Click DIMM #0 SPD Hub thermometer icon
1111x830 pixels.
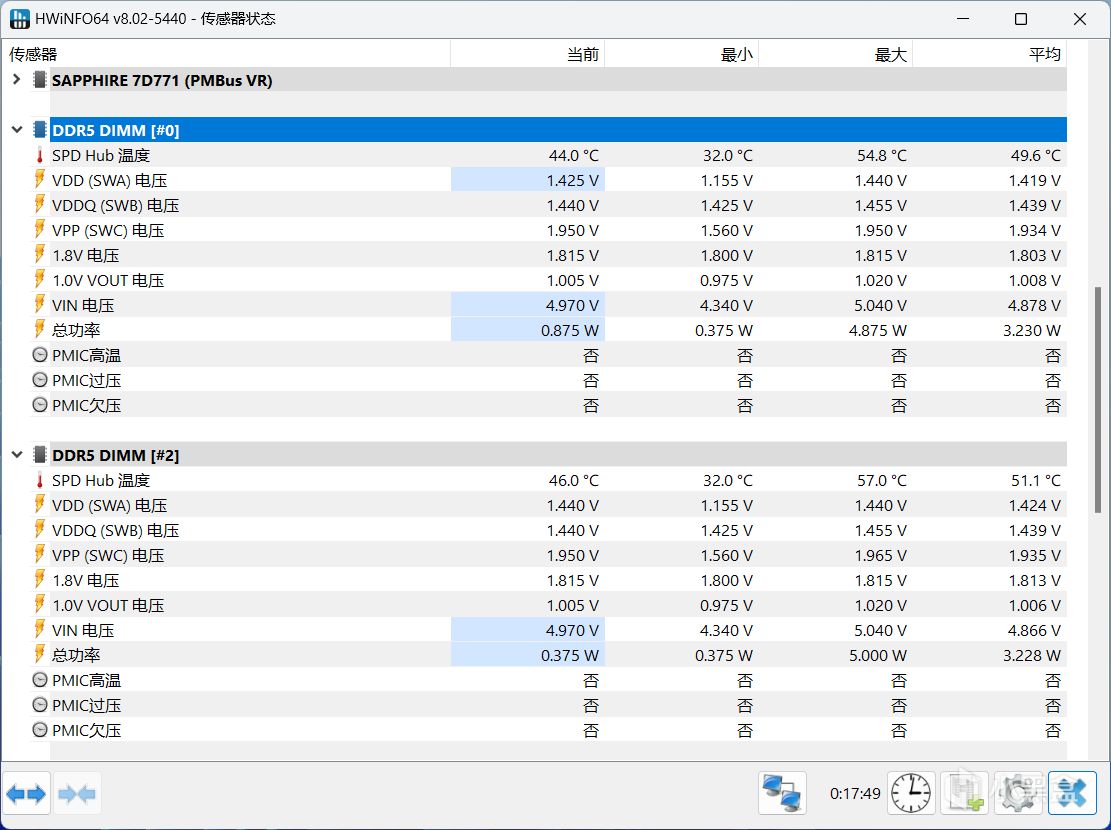tap(40, 155)
